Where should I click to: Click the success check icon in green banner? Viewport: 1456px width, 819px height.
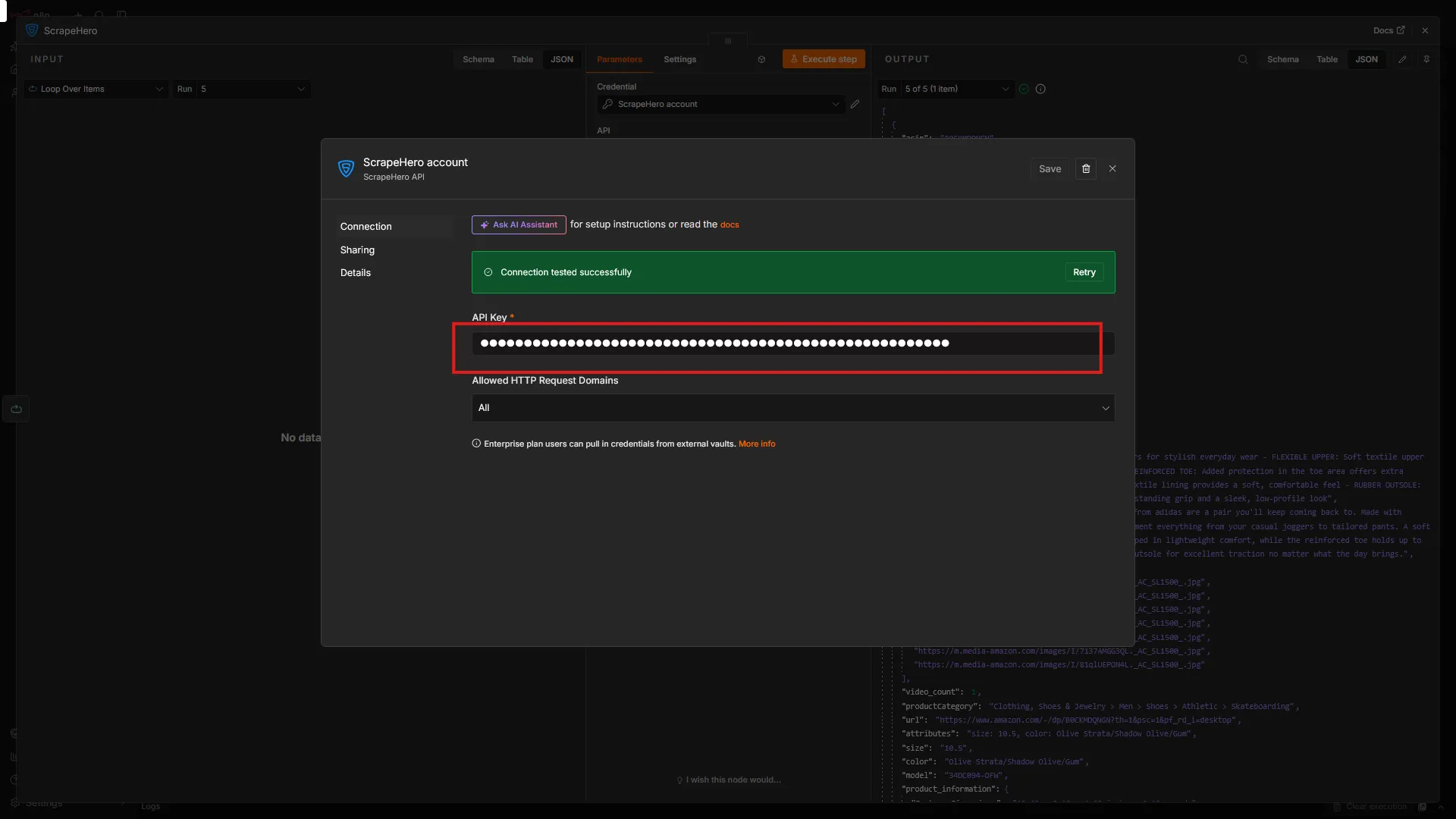pyautogui.click(x=488, y=272)
